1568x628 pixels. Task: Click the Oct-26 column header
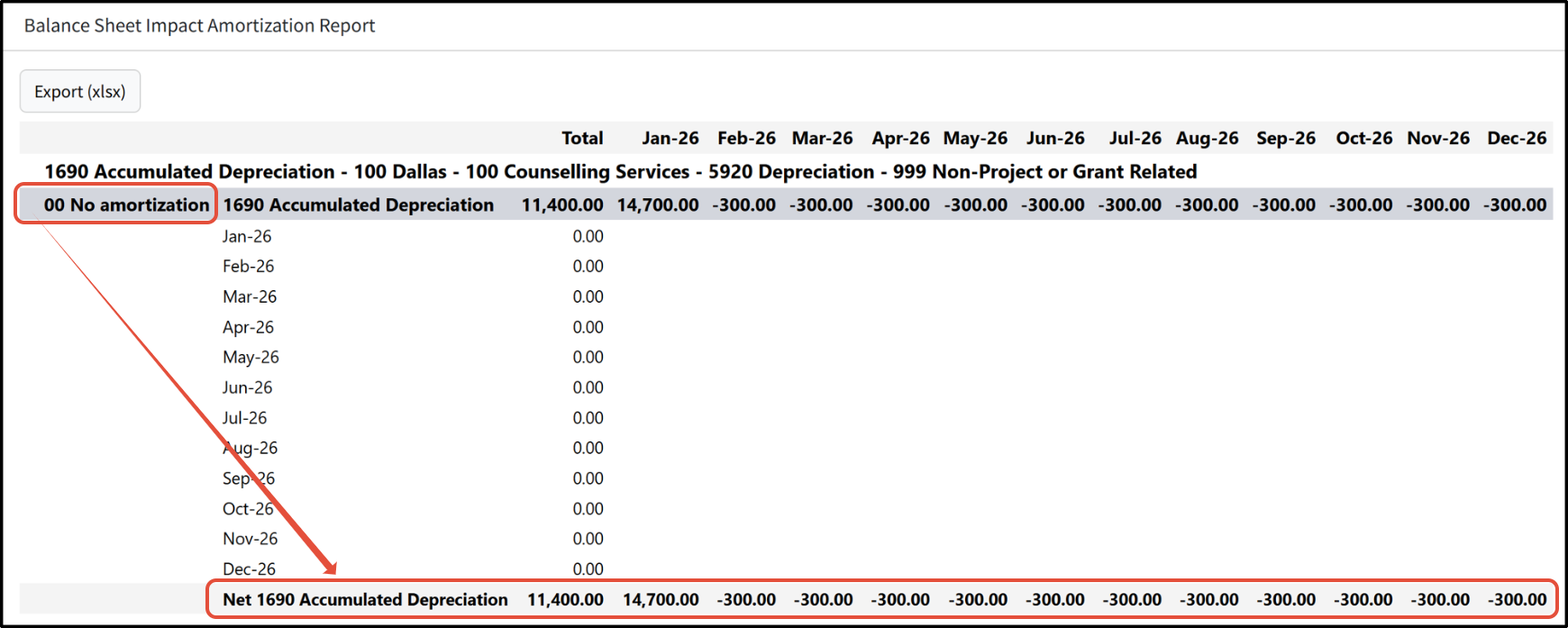1364,138
